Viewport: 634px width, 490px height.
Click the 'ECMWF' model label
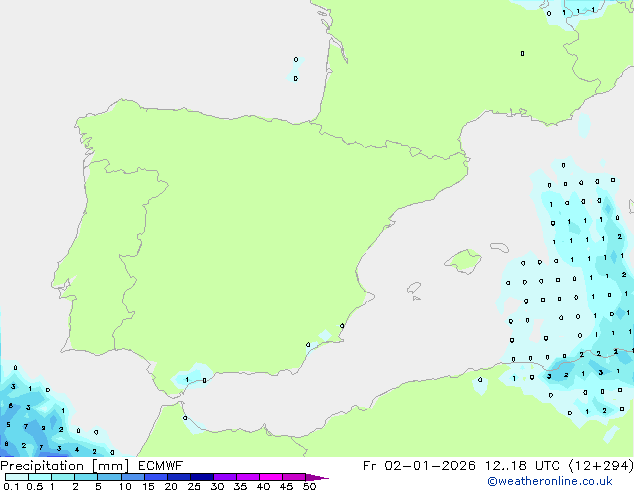(x=161, y=466)
